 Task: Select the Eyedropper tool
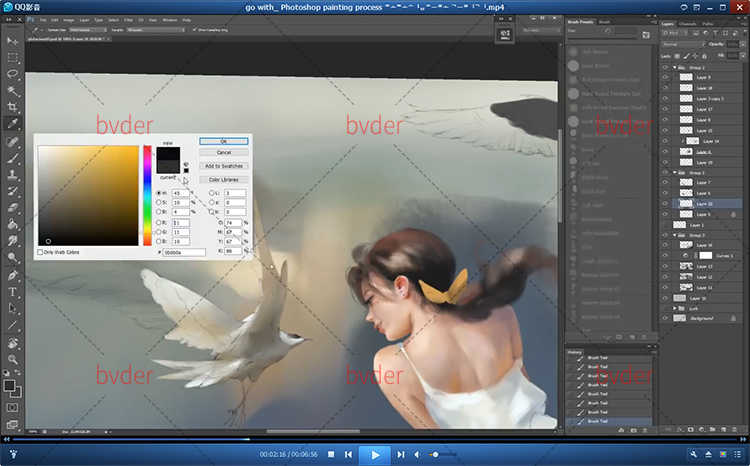pos(13,123)
